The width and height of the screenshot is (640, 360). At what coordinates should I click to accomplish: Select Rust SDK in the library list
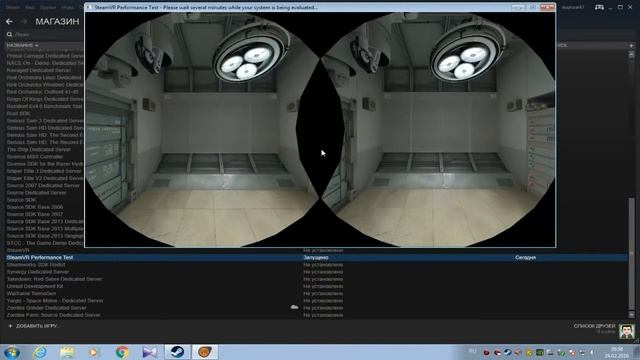(18, 113)
